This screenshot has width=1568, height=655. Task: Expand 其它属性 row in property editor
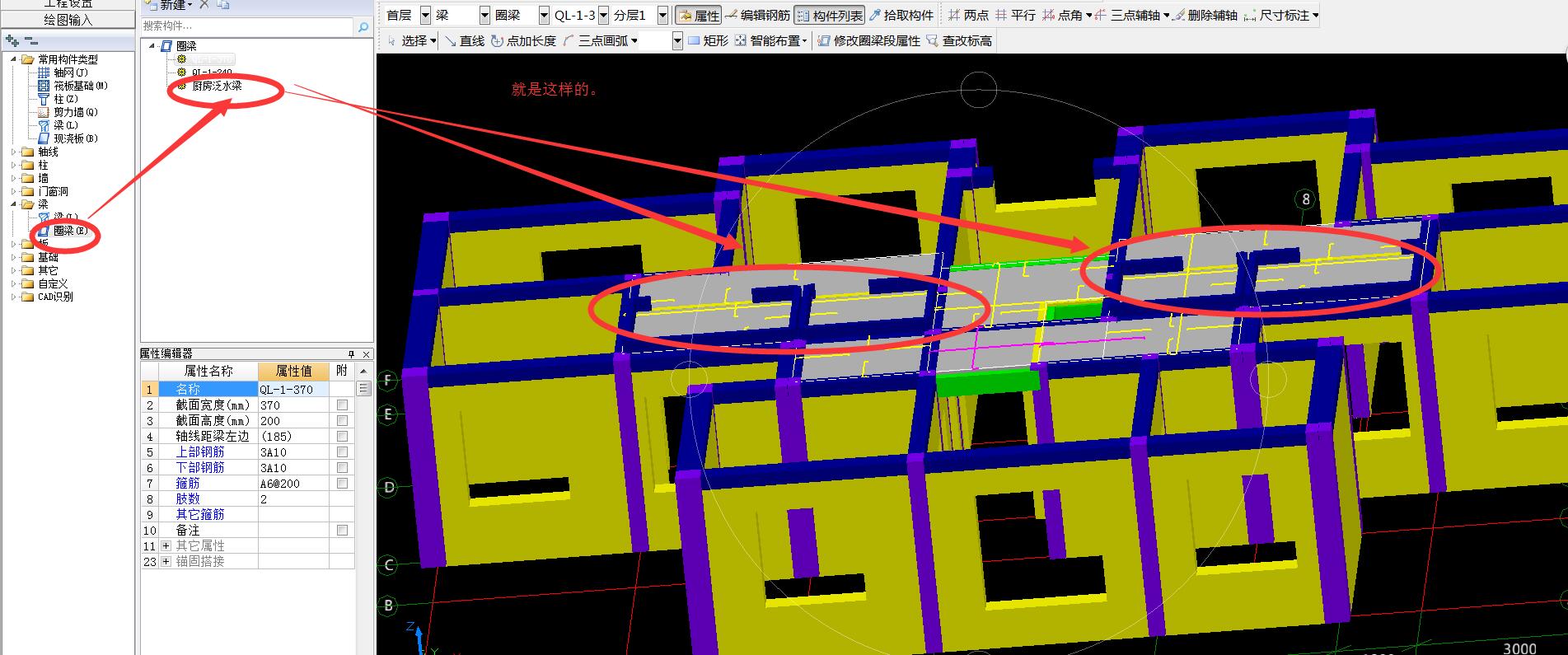166,546
